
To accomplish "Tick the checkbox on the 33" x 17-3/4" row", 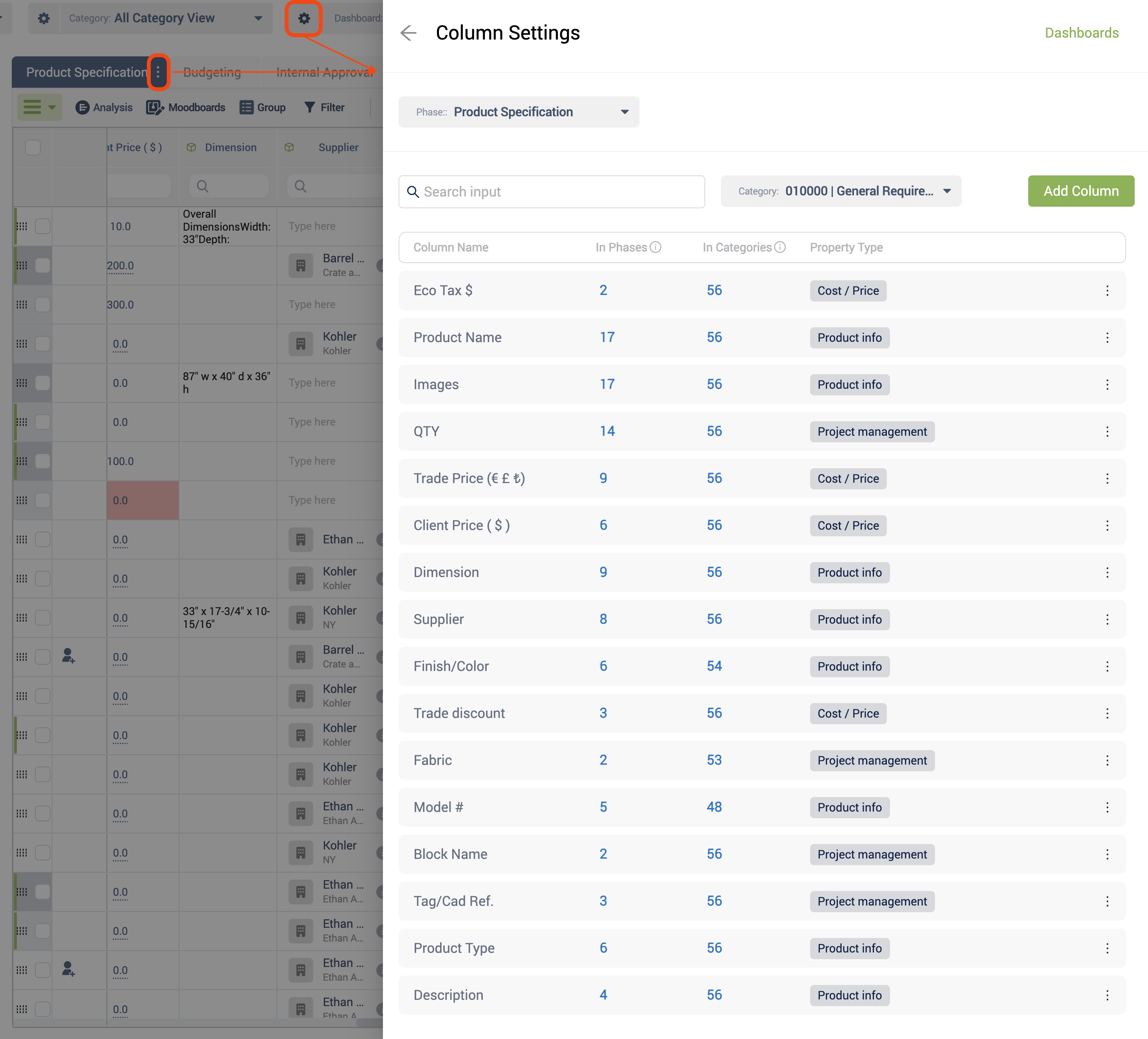I will coord(43,618).
